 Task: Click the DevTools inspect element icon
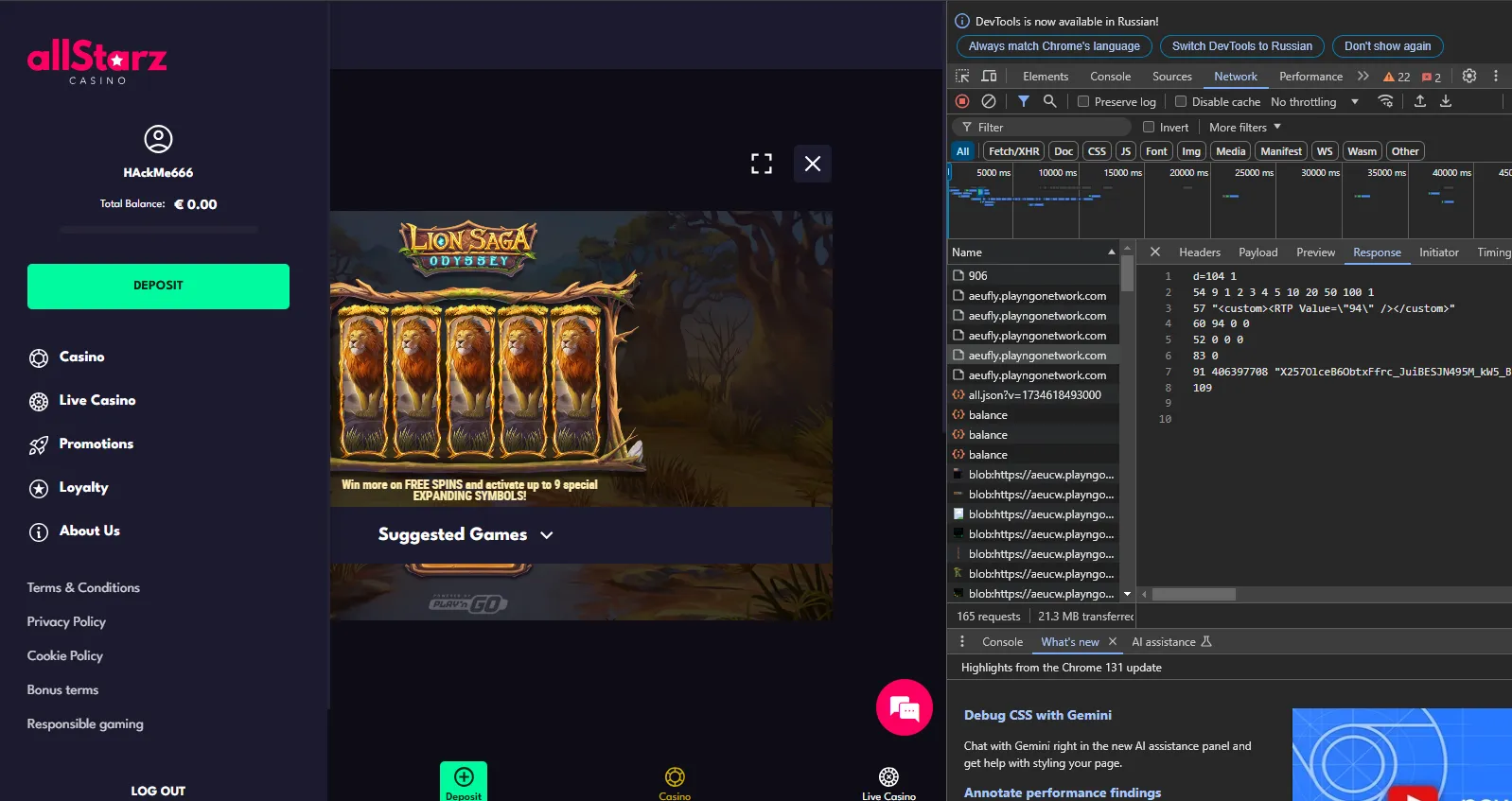click(x=962, y=76)
